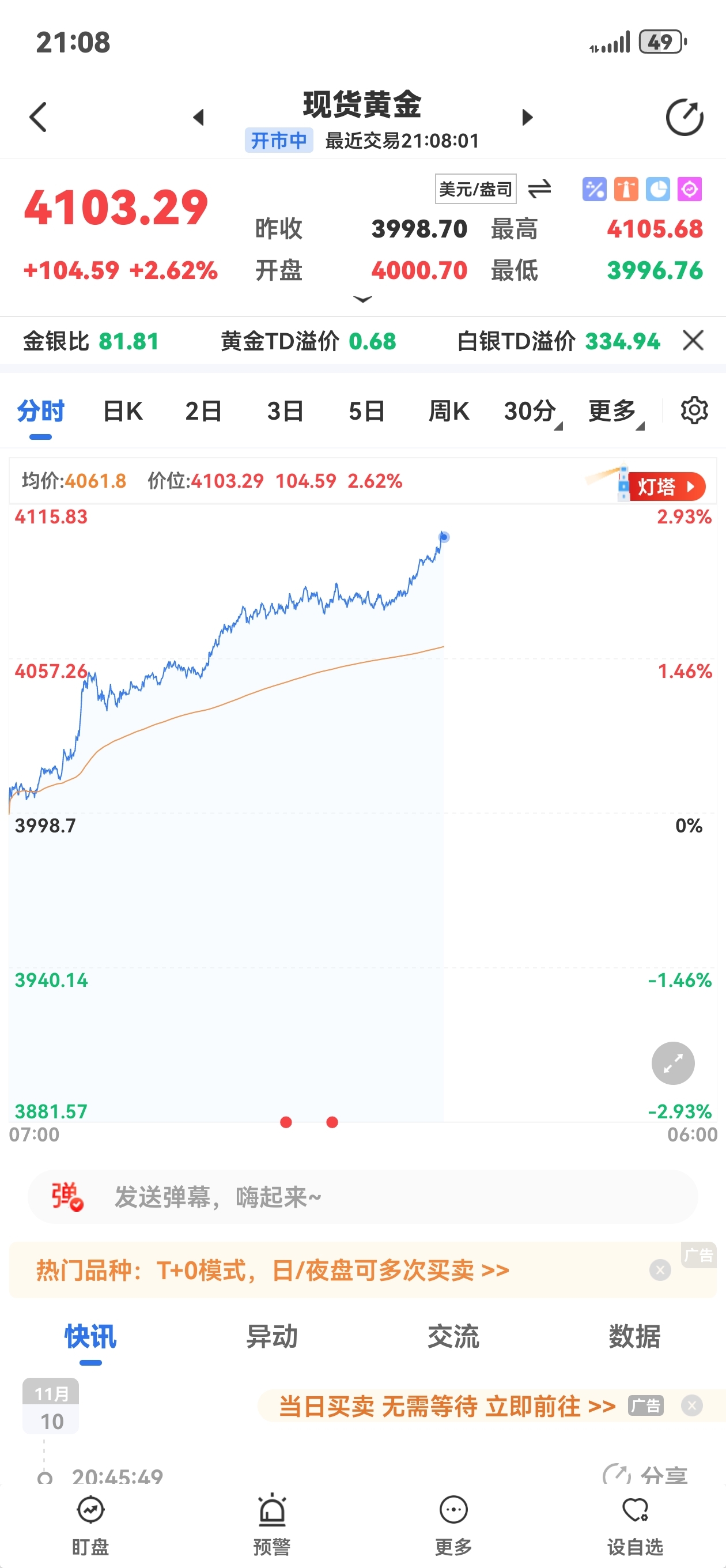726x1568 pixels.
Task: Open the purple percent tool icon
Action: [x=594, y=189]
